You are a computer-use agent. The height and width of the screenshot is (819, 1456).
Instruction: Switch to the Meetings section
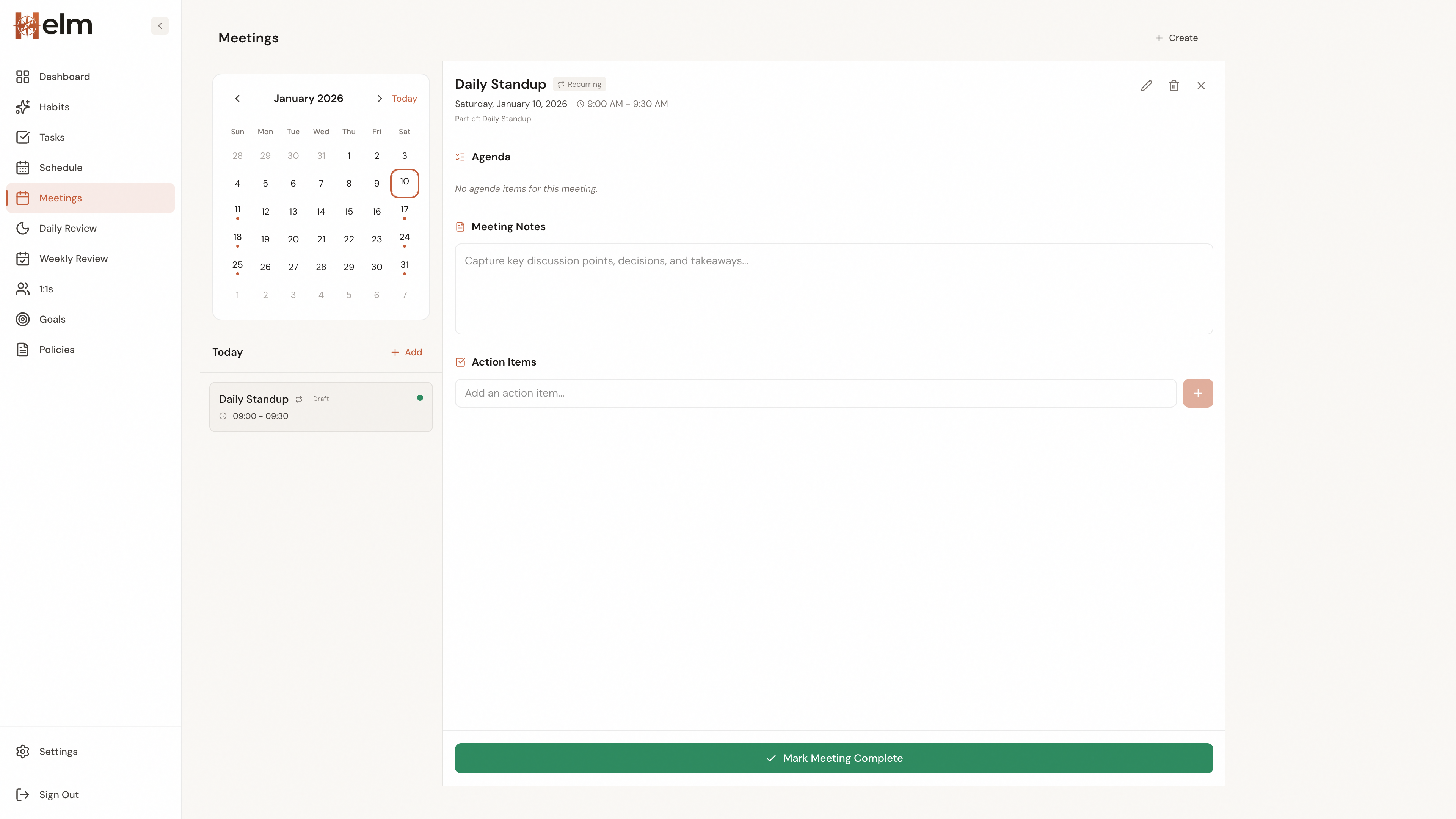click(x=60, y=198)
